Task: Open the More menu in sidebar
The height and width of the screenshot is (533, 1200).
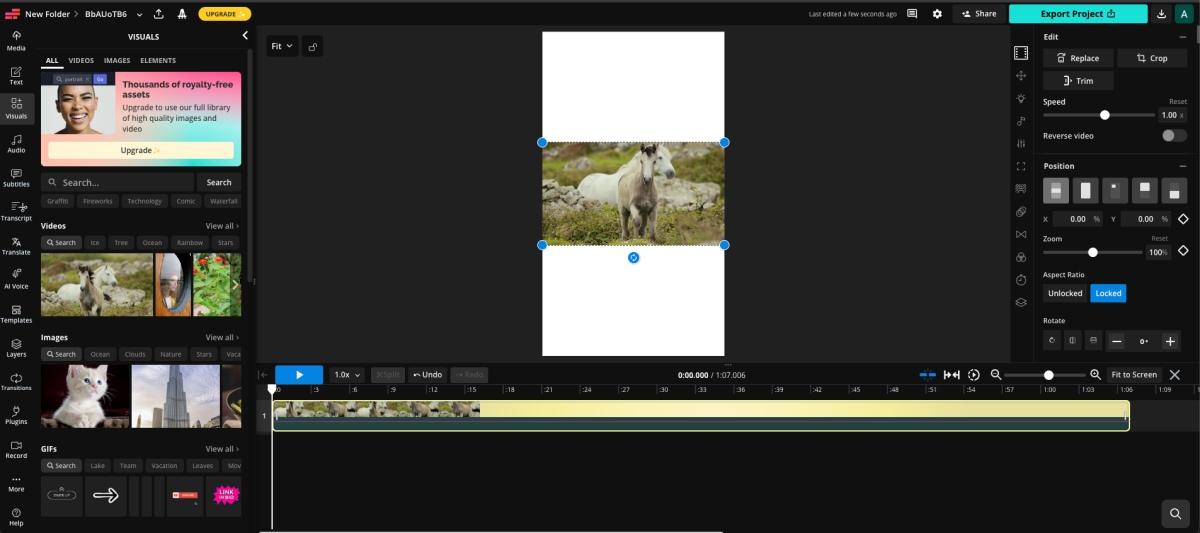Action: 16,483
